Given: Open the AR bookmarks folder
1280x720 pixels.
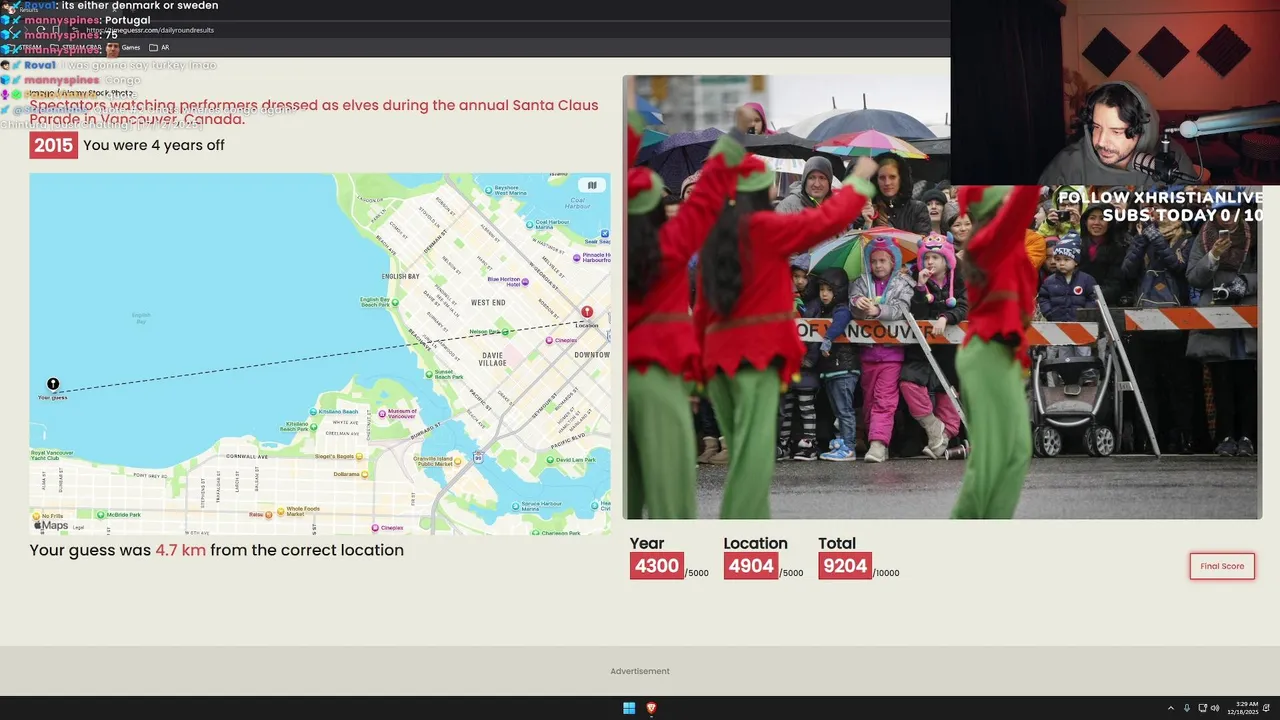Looking at the screenshot, I should tap(159, 47).
